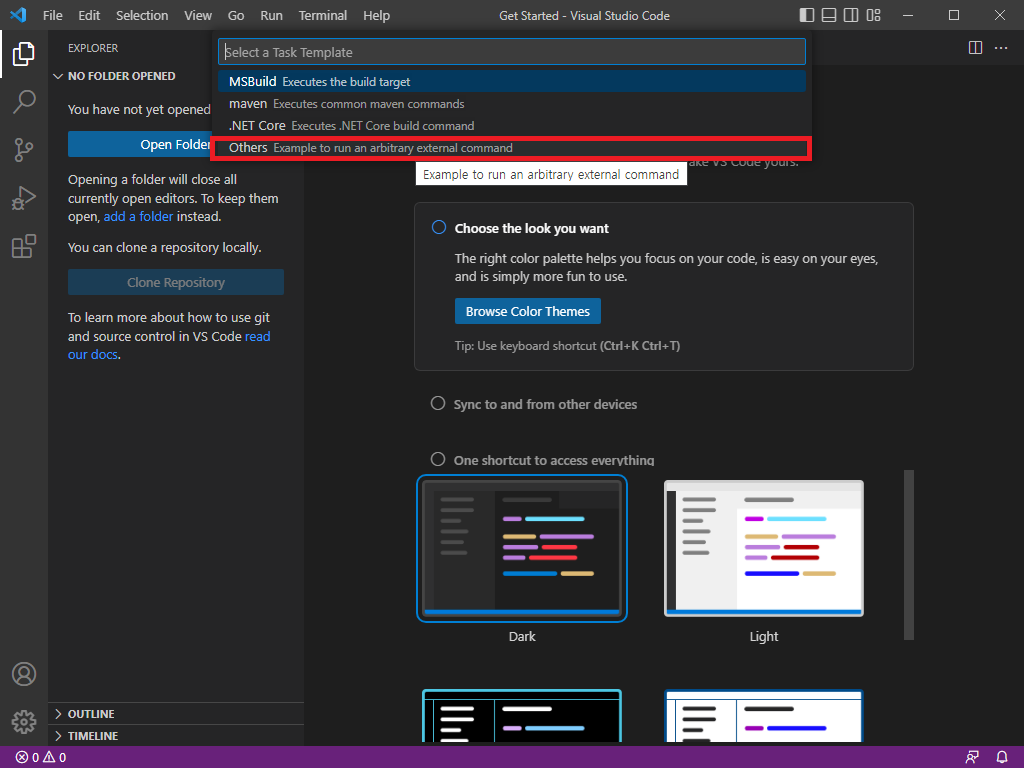The image size is (1024, 768).
Task: Open the feedback icon in status bar
Action: tap(972, 758)
